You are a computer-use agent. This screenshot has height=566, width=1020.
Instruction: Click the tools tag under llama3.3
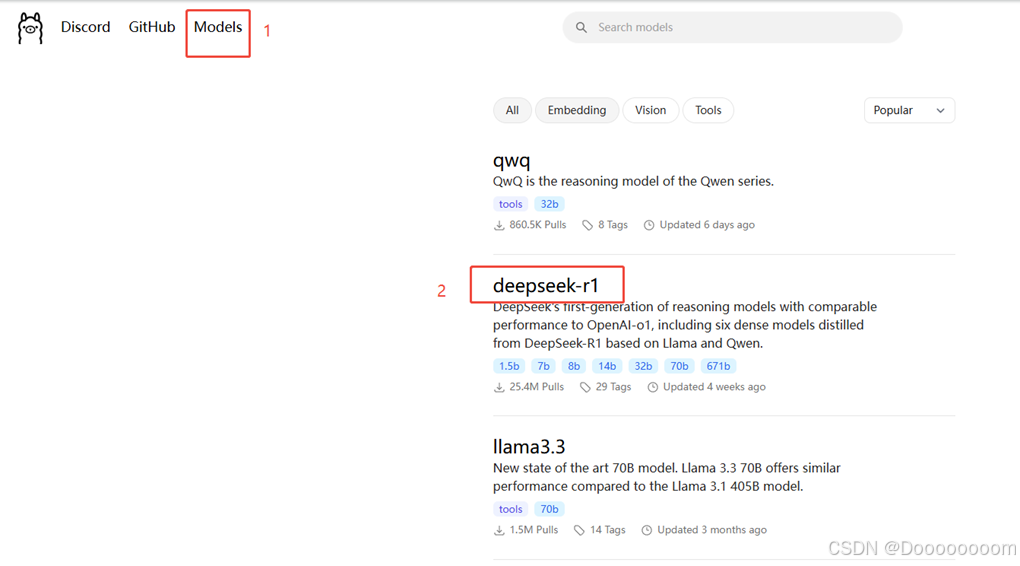511,509
